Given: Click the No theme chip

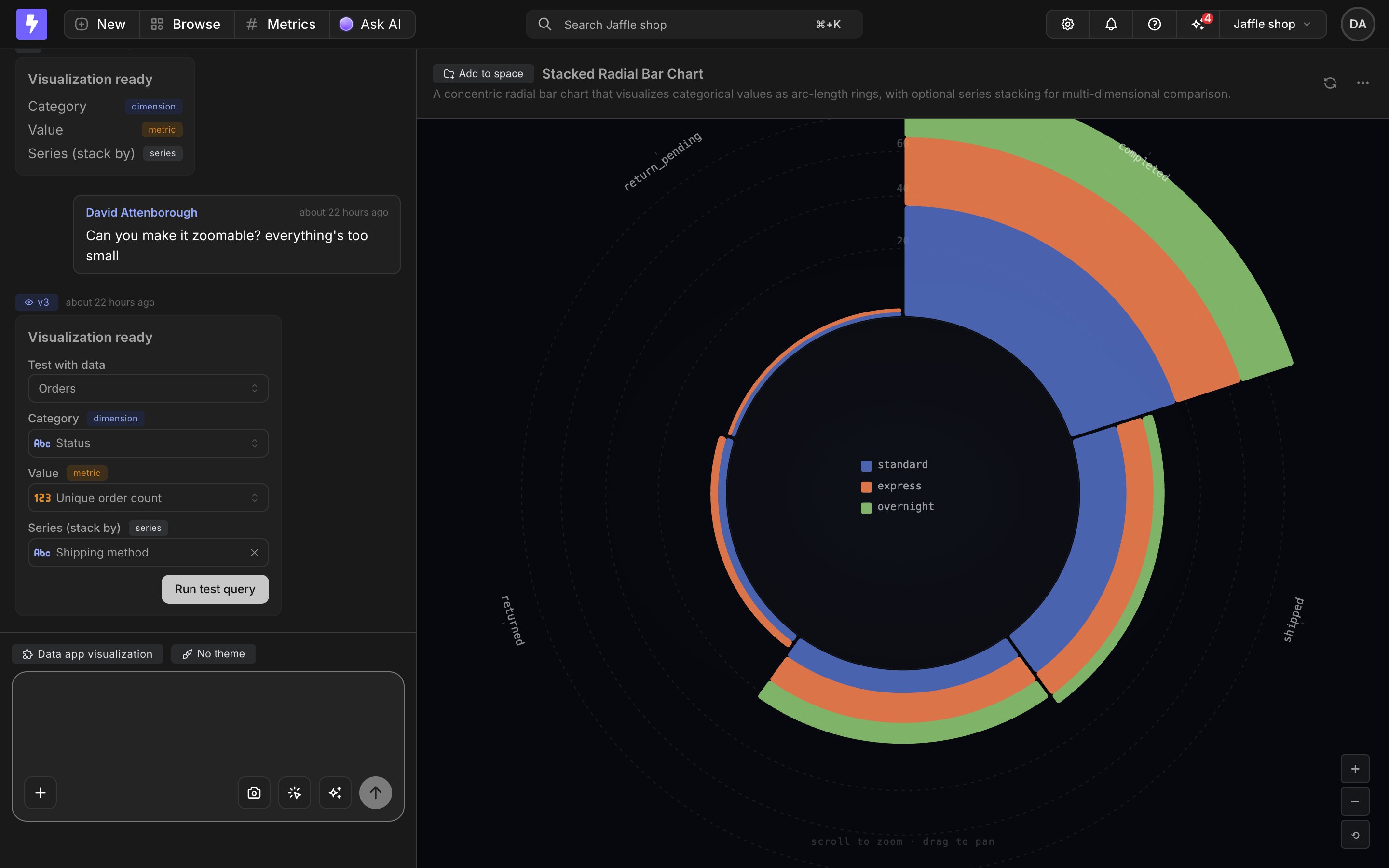Looking at the screenshot, I should pyautogui.click(x=214, y=654).
